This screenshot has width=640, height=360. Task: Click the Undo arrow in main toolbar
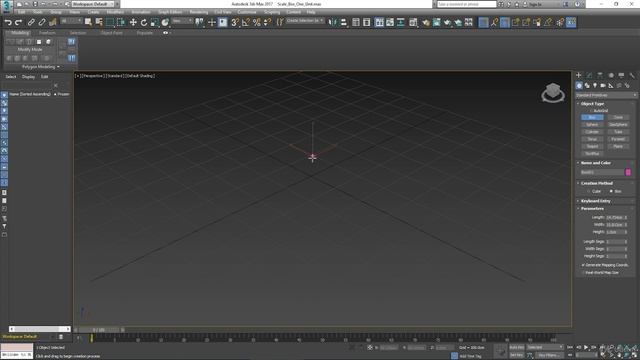tap(8, 22)
